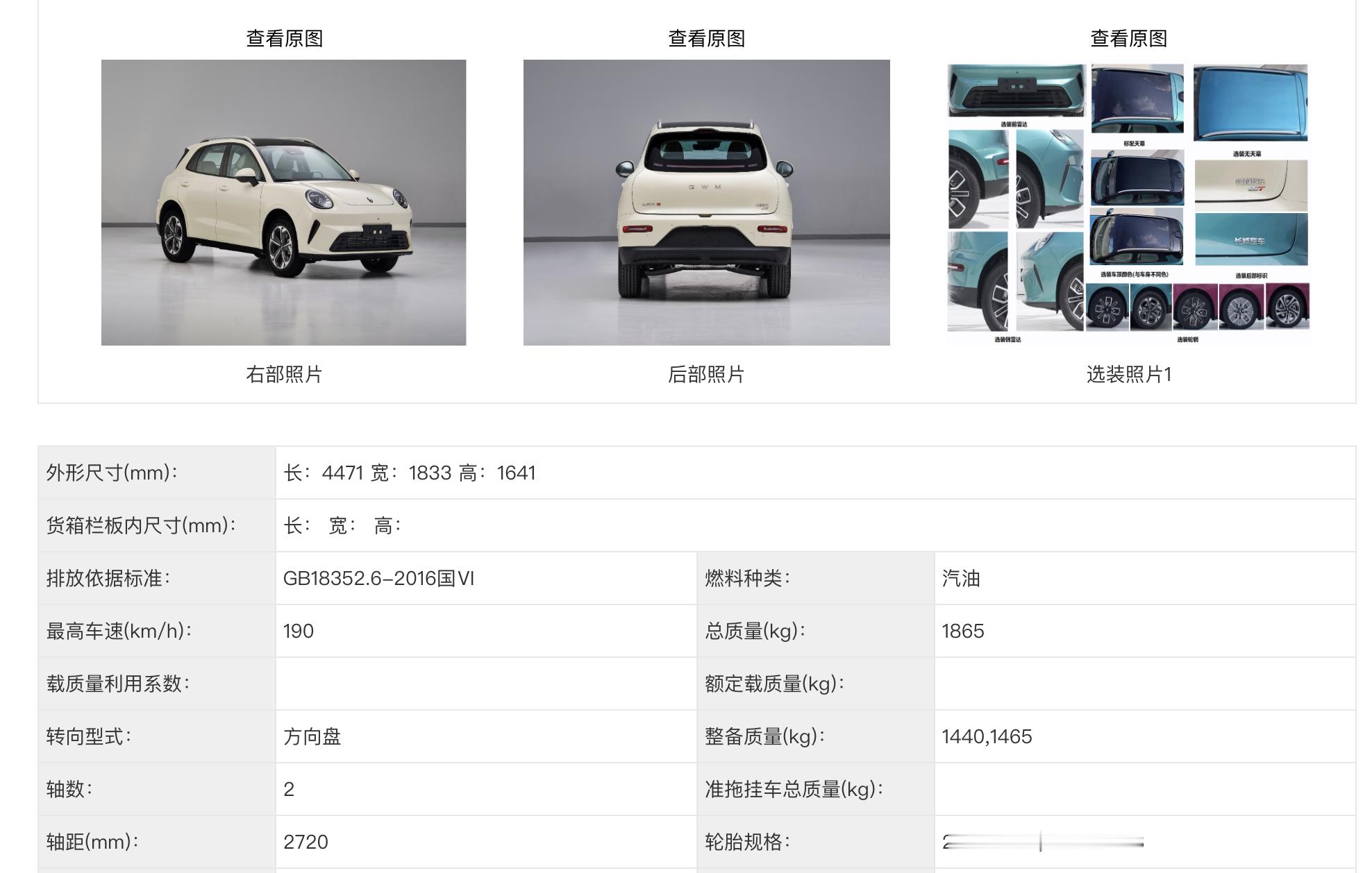Click the 选装照片1 caption

pos(1128,375)
